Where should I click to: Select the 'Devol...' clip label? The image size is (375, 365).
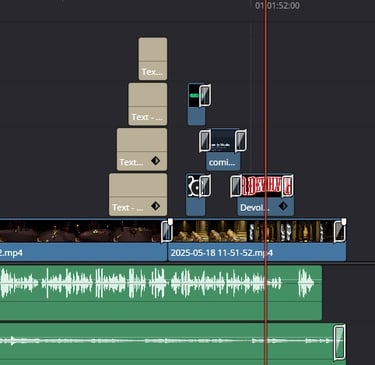coord(255,207)
